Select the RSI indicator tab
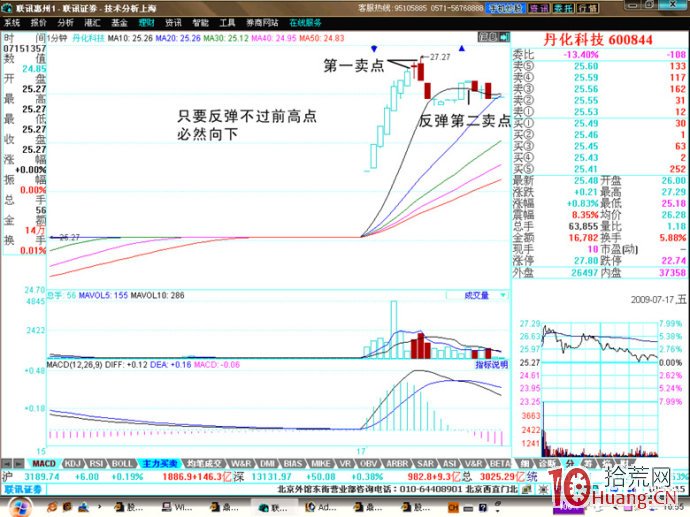 click(x=97, y=463)
